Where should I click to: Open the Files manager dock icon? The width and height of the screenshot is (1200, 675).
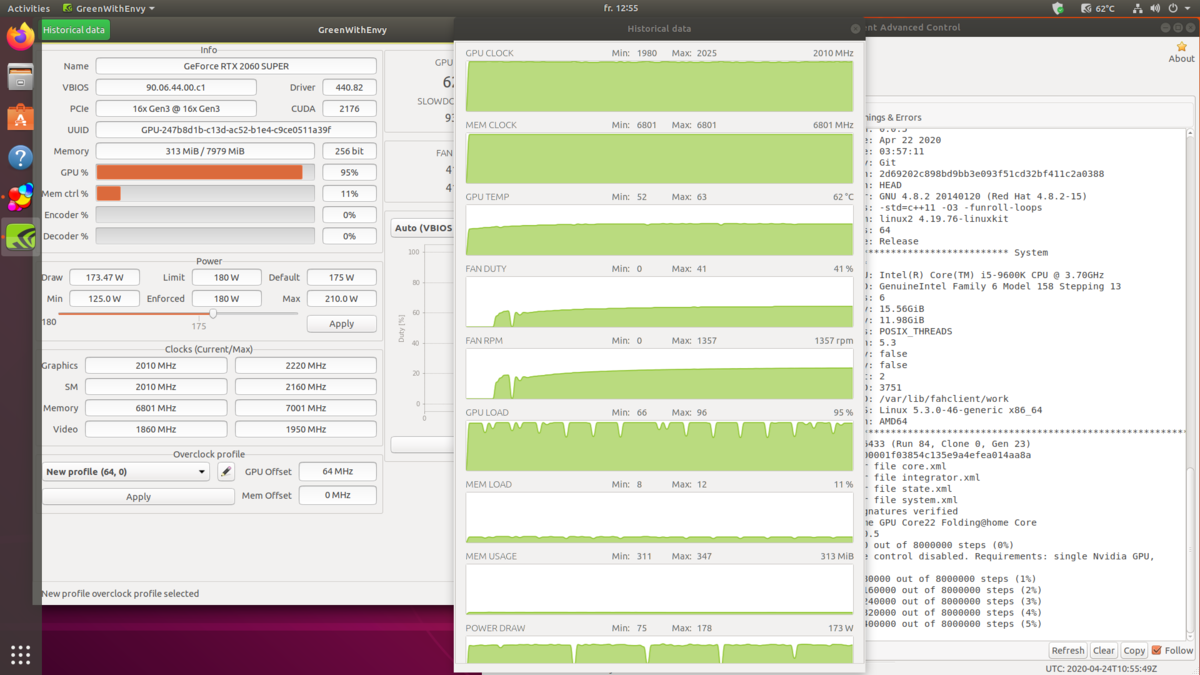coord(20,77)
